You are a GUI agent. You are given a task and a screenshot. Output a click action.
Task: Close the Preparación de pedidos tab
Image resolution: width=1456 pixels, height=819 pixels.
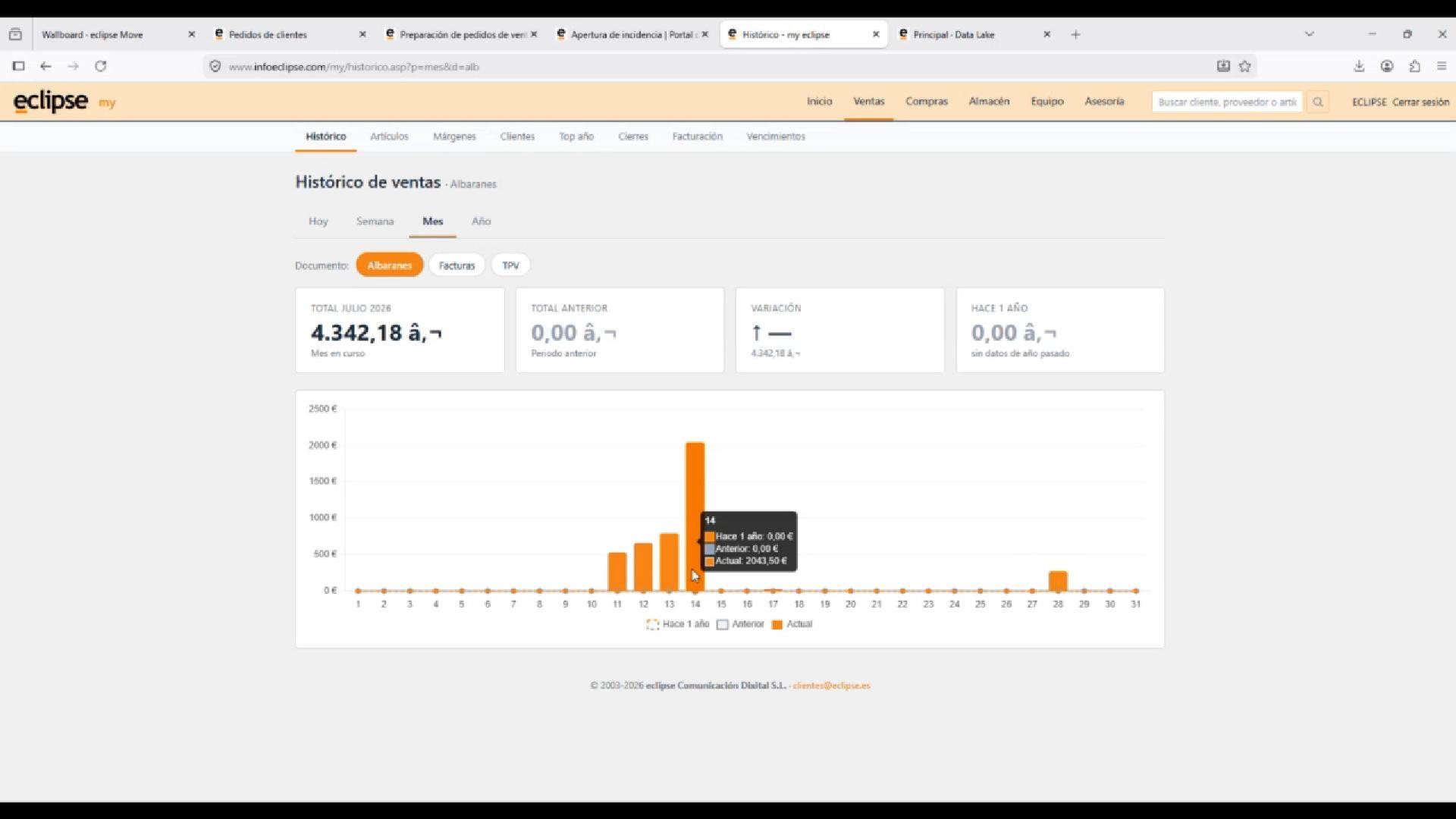click(534, 34)
